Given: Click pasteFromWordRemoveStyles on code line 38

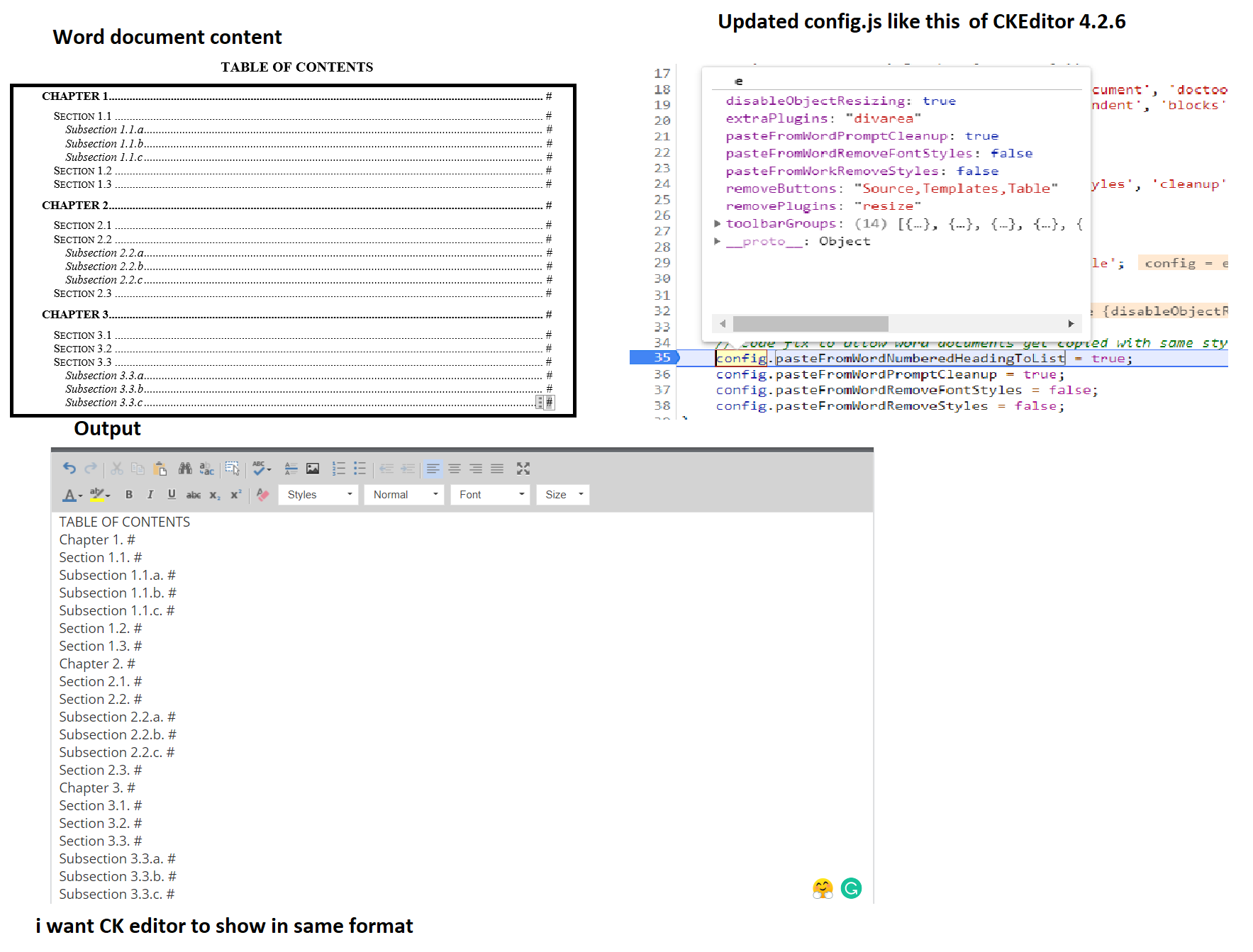Looking at the screenshot, I should (881, 406).
